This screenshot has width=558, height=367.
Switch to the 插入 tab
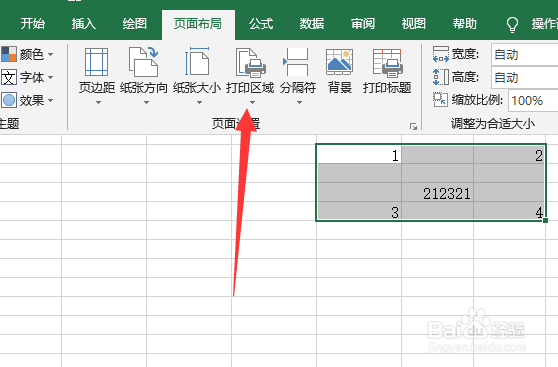tap(84, 24)
